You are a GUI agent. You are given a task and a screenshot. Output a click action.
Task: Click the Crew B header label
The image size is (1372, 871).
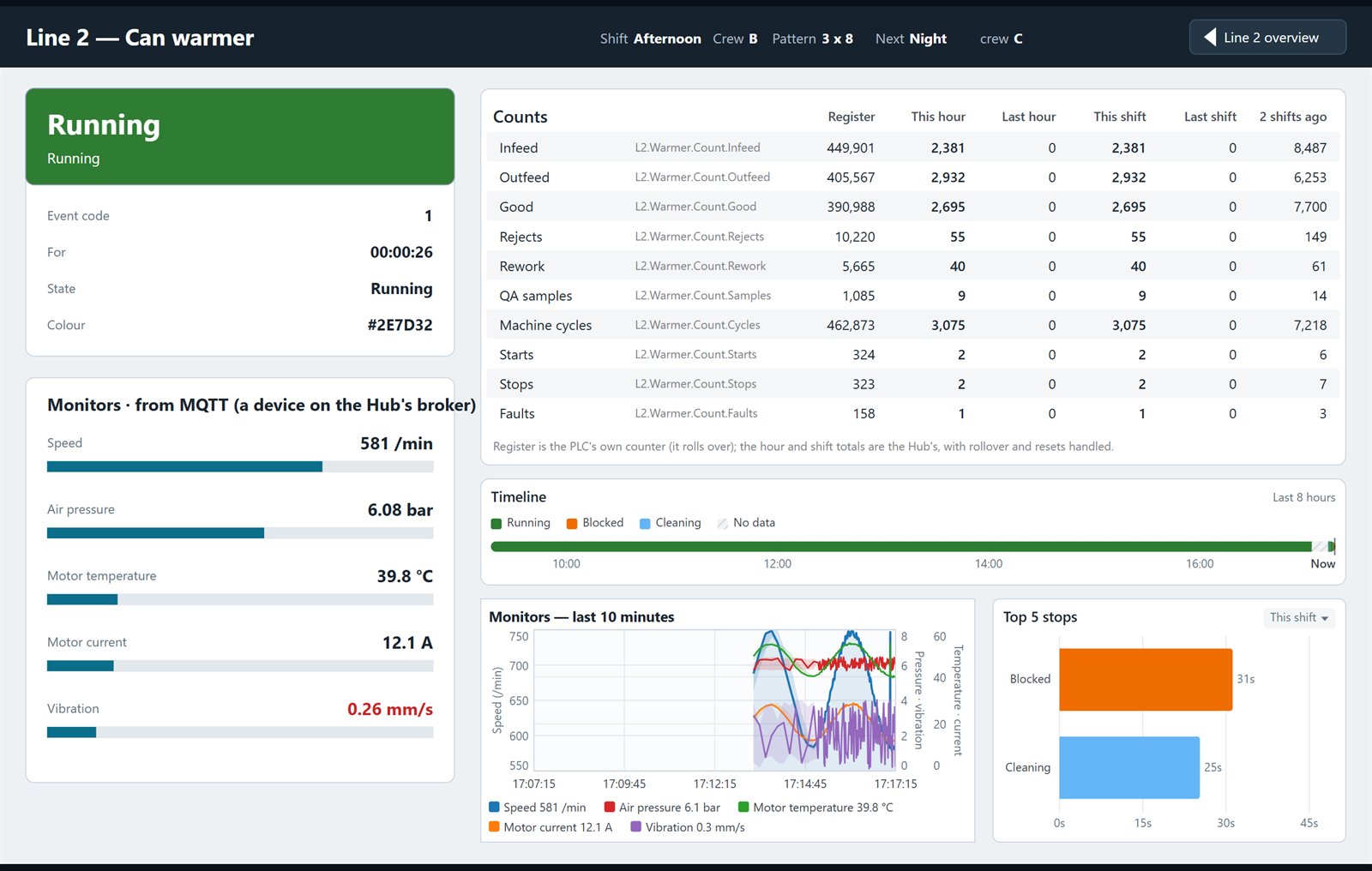tap(735, 39)
